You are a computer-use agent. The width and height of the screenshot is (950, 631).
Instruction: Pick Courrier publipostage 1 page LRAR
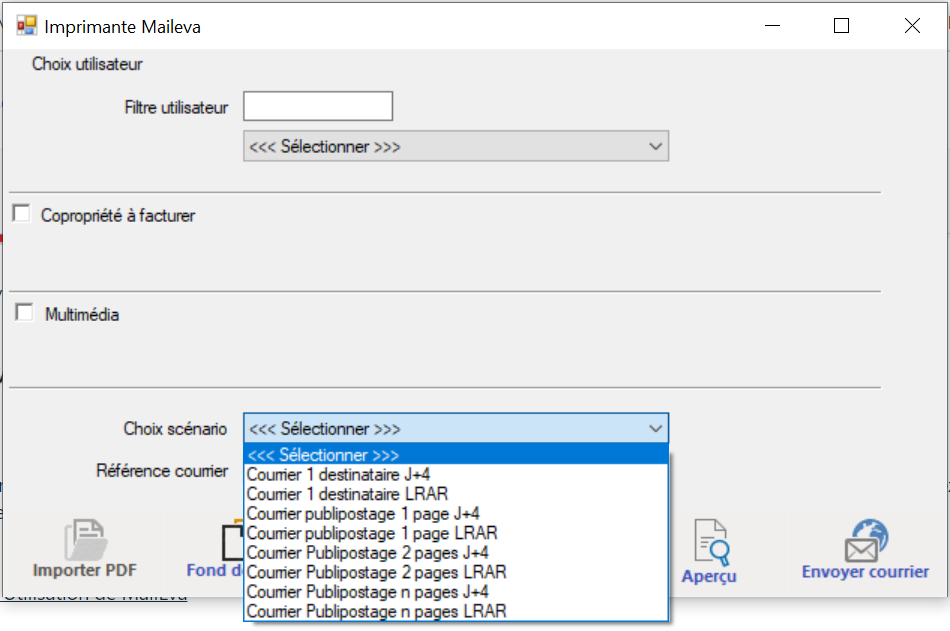point(456,533)
